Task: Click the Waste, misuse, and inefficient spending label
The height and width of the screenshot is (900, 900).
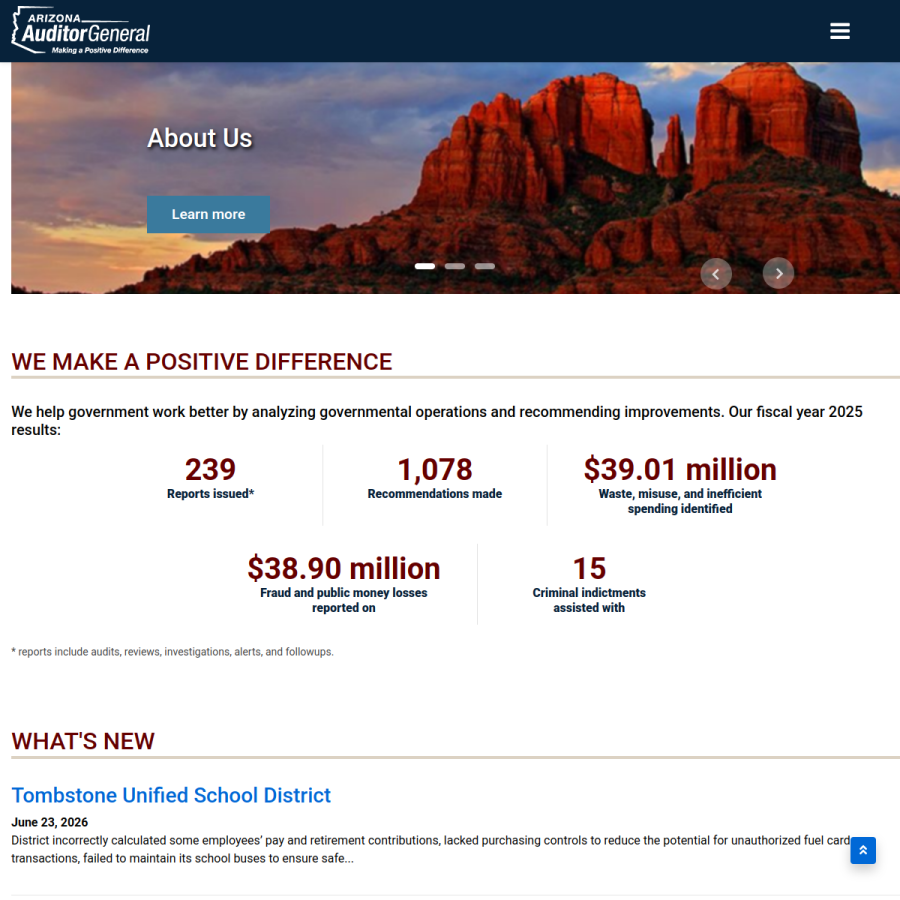Action: (680, 501)
